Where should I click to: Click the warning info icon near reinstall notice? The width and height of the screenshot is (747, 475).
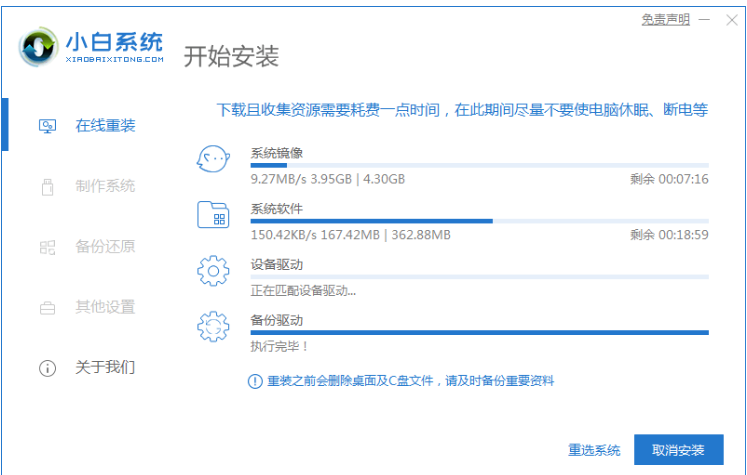[256, 381]
